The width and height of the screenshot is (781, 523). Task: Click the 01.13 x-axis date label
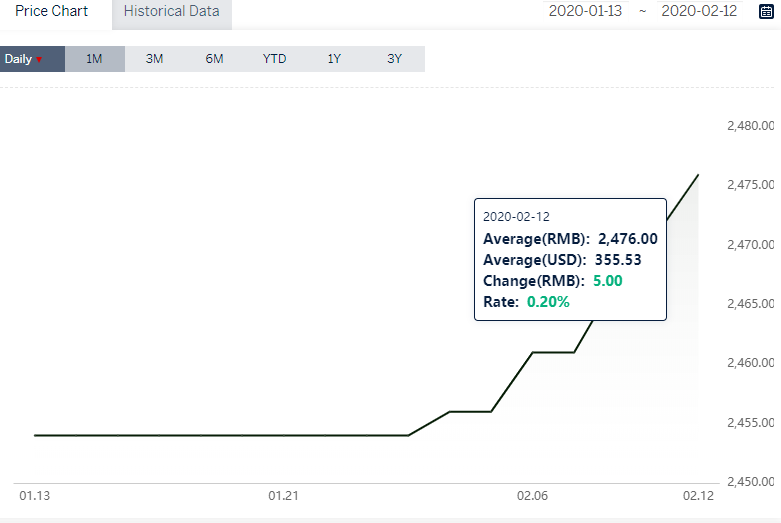35,496
